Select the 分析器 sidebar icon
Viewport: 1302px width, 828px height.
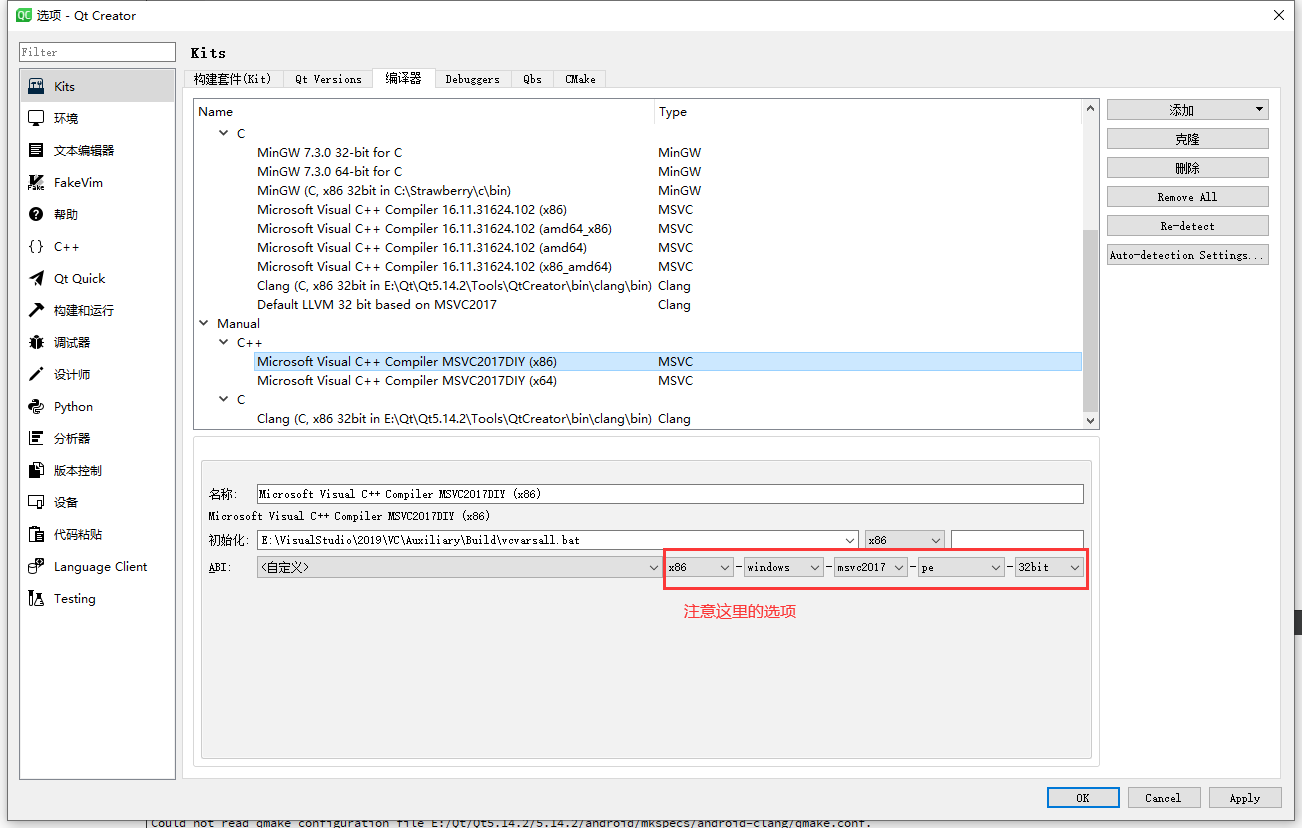pos(36,438)
